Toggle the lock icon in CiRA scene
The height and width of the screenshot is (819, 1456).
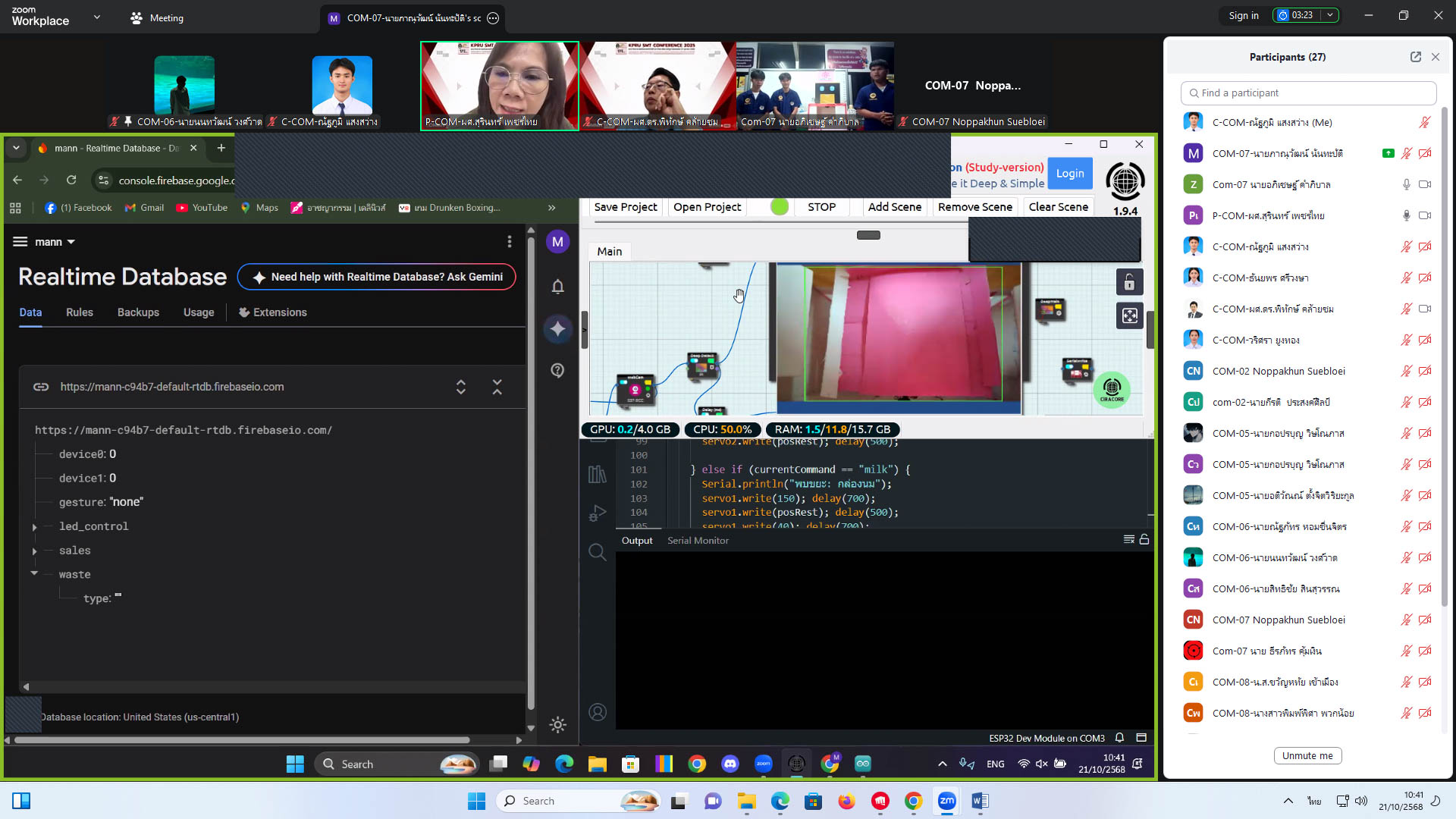point(1129,282)
